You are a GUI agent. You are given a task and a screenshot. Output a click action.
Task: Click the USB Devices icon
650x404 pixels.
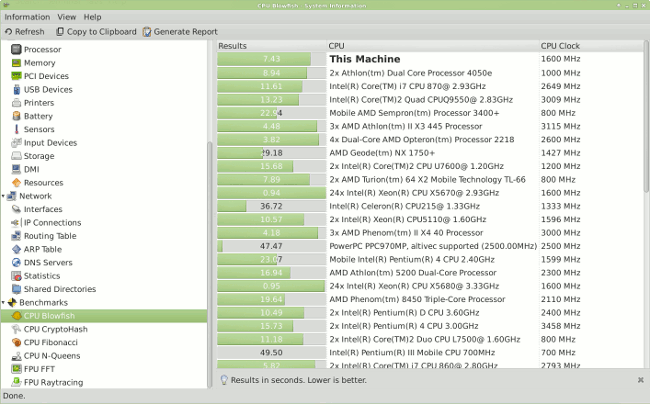point(16,89)
